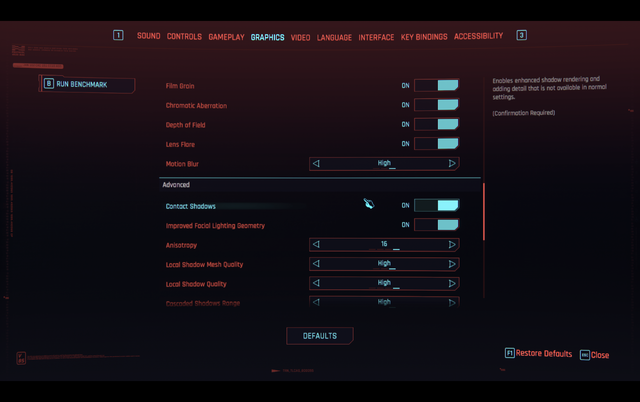Click the previous tab key icon labeled 1
This screenshot has width=640, height=402.
[118, 35]
